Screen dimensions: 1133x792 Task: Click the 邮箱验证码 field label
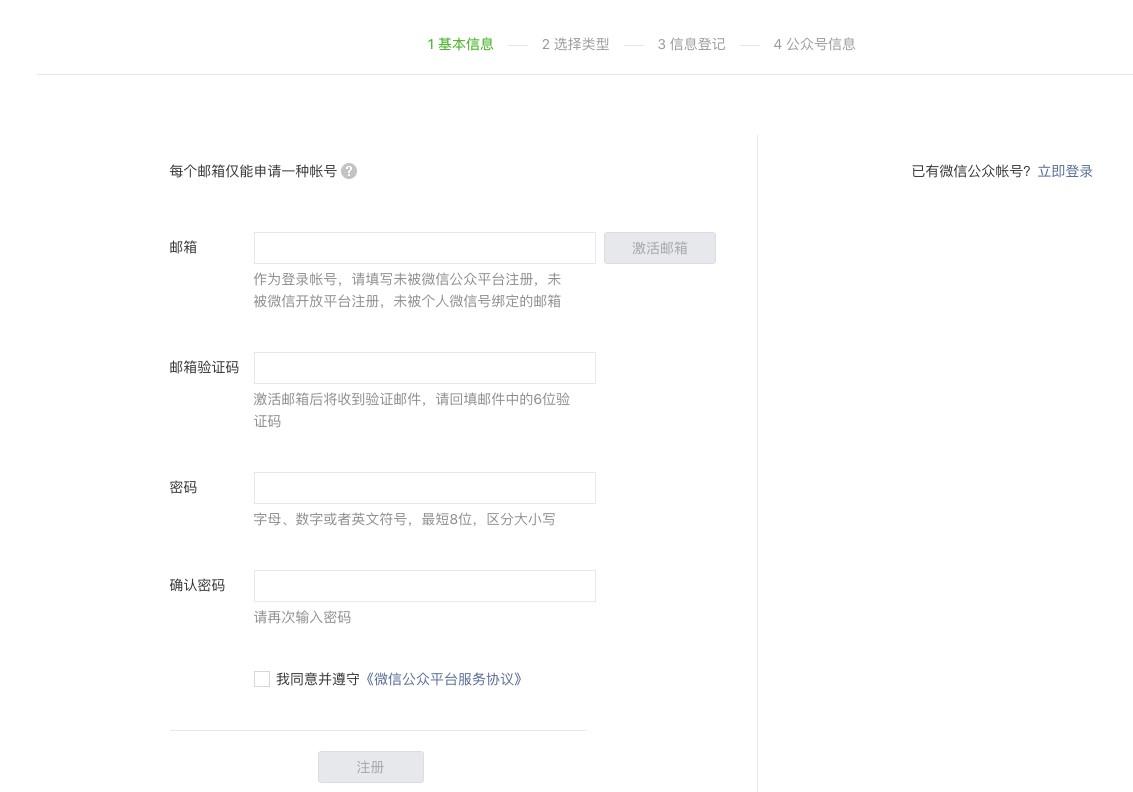point(204,367)
